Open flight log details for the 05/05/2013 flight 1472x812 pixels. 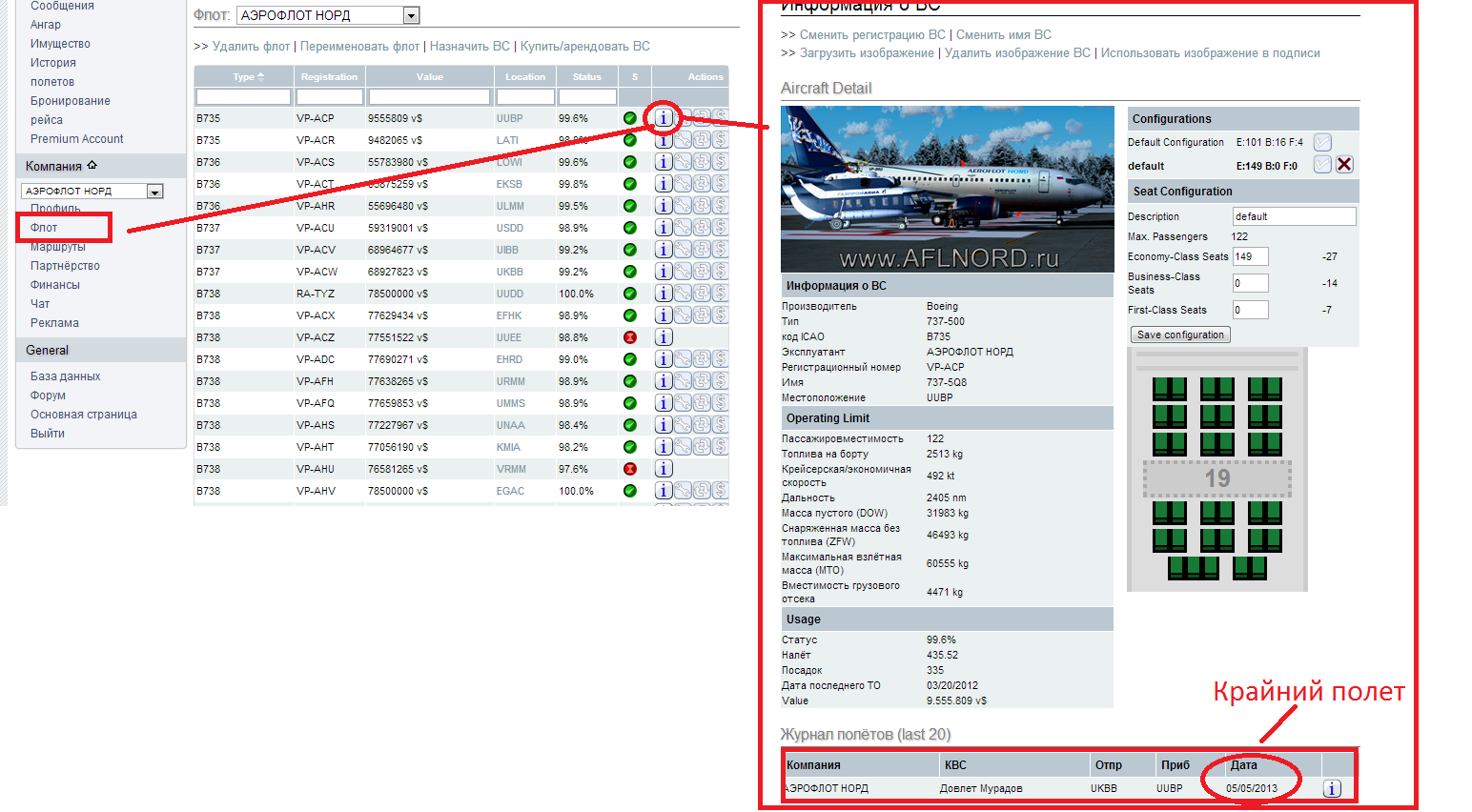click(1333, 788)
